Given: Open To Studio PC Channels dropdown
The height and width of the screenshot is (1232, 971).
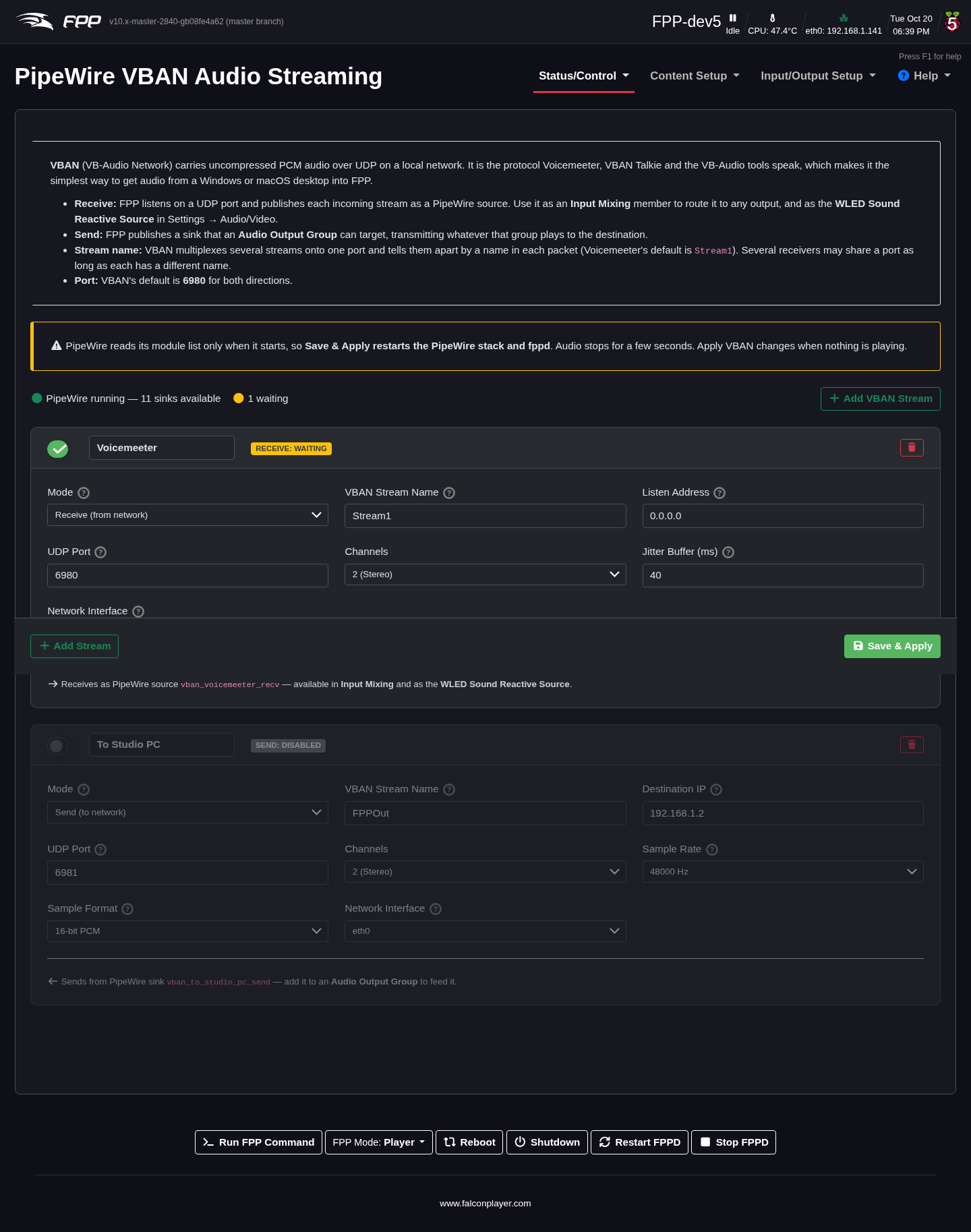Looking at the screenshot, I should coord(485,872).
